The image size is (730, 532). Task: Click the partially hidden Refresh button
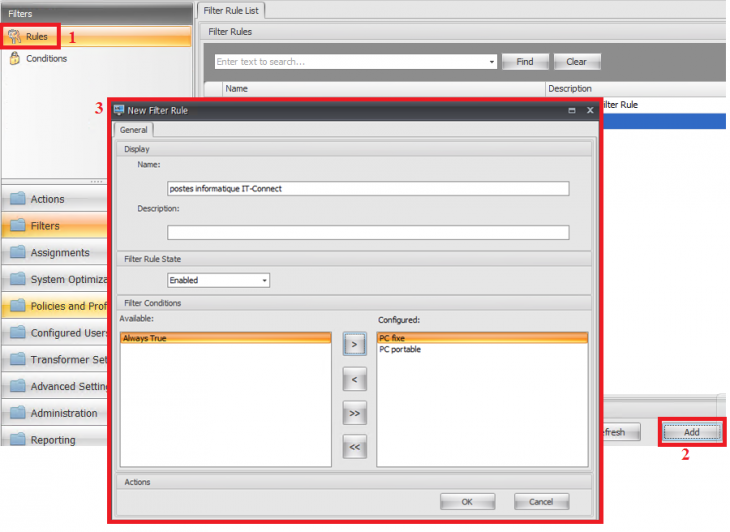click(x=622, y=432)
